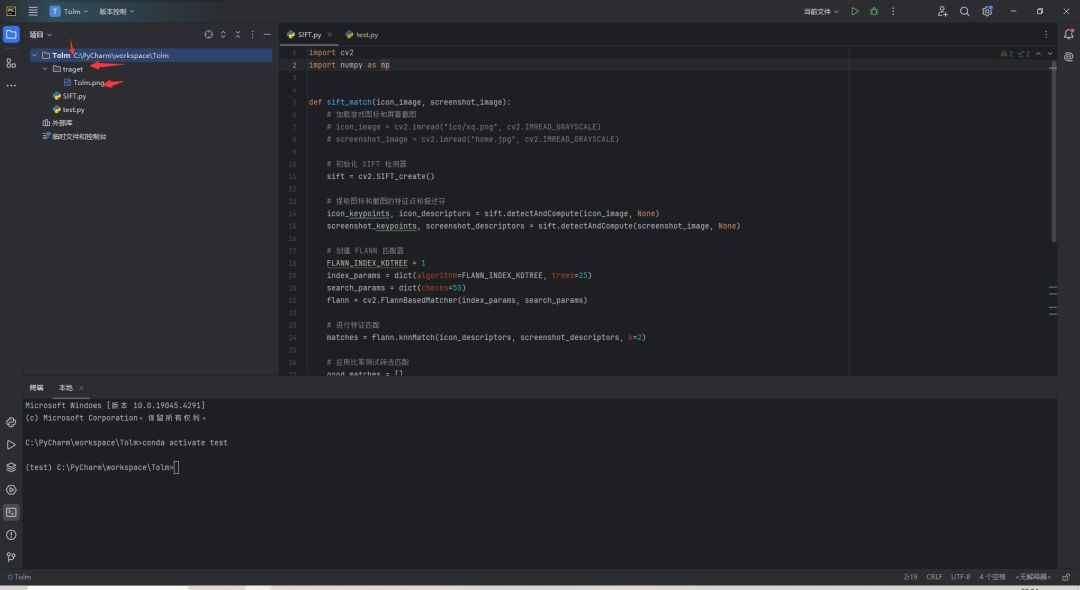Open Search Everywhere magnifier icon

pyautogui.click(x=965, y=11)
